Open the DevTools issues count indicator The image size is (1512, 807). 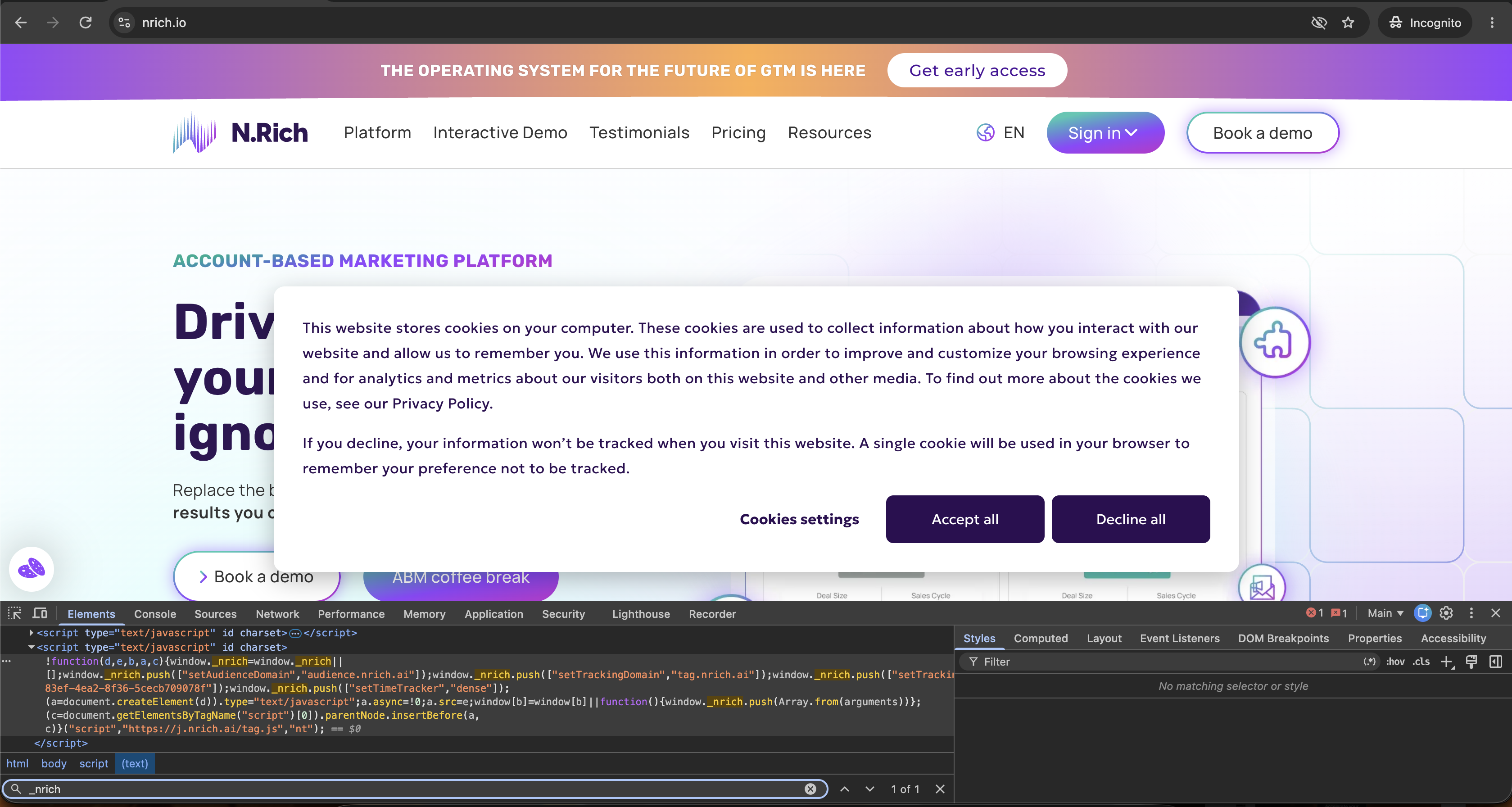(1339, 613)
